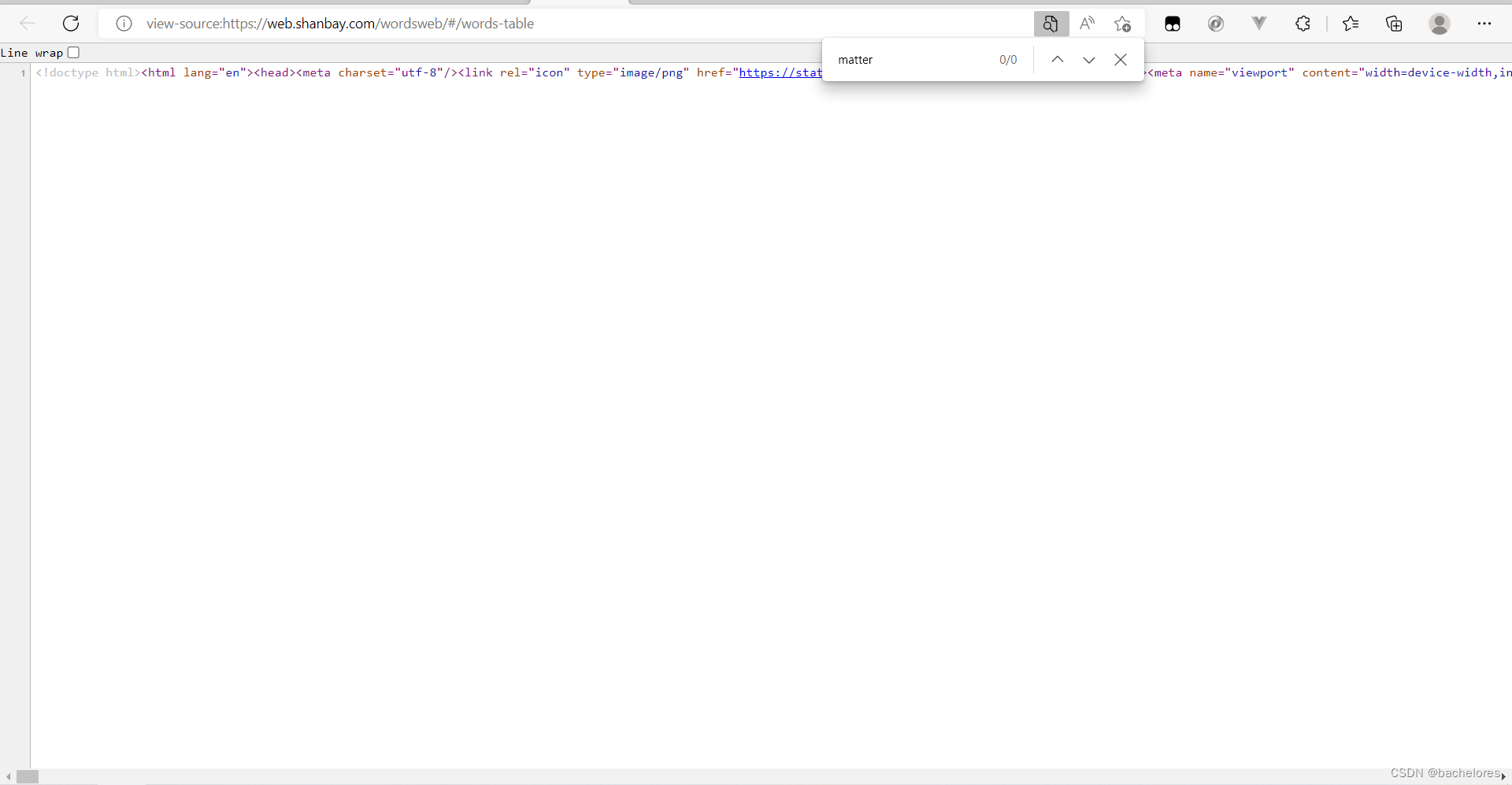View site information icon in address bar
This screenshot has width=1512, height=785.
(124, 24)
